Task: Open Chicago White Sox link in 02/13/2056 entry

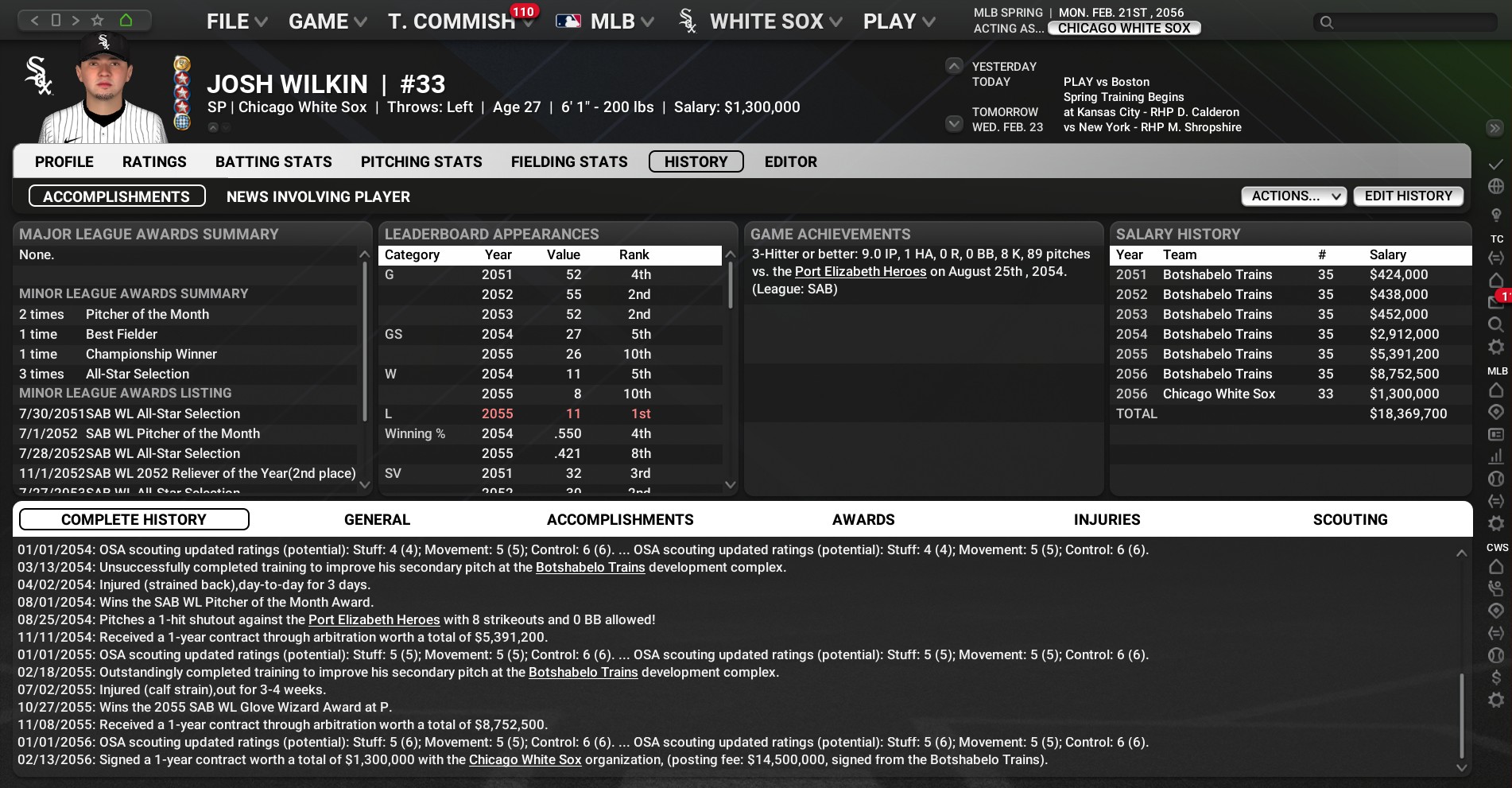Action: coord(525,759)
